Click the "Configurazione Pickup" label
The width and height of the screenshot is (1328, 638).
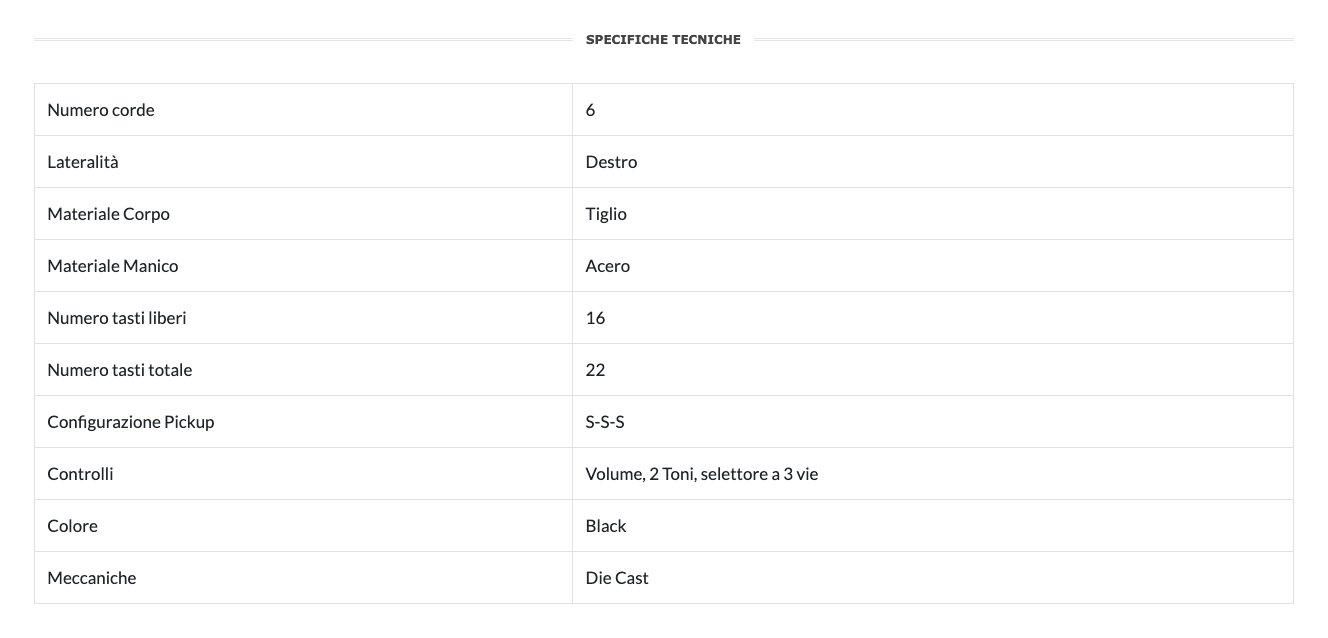[131, 422]
